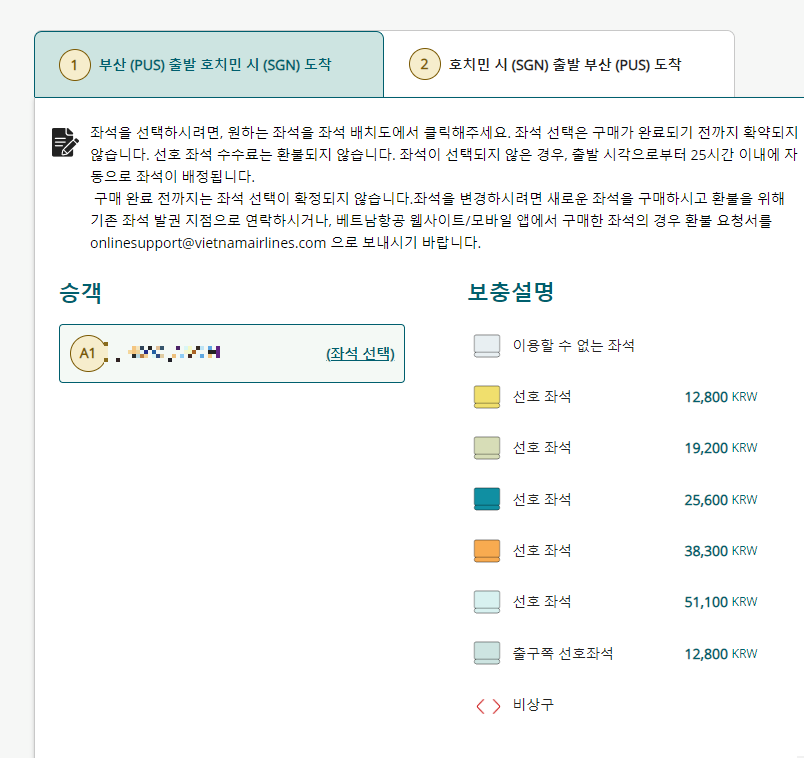The height and width of the screenshot is (758, 804).
Task: Select the teal 25,600 KRW seat legend icon
Action: click(x=485, y=499)
